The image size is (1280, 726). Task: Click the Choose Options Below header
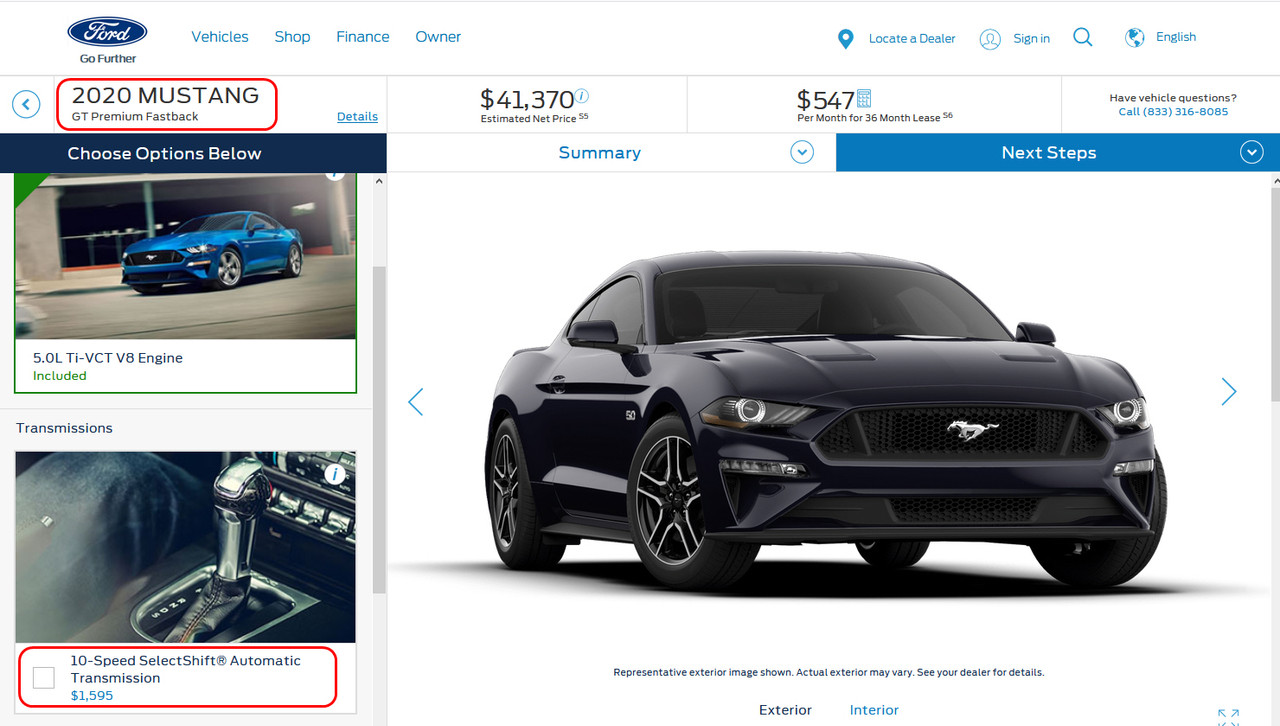point(164,153)
